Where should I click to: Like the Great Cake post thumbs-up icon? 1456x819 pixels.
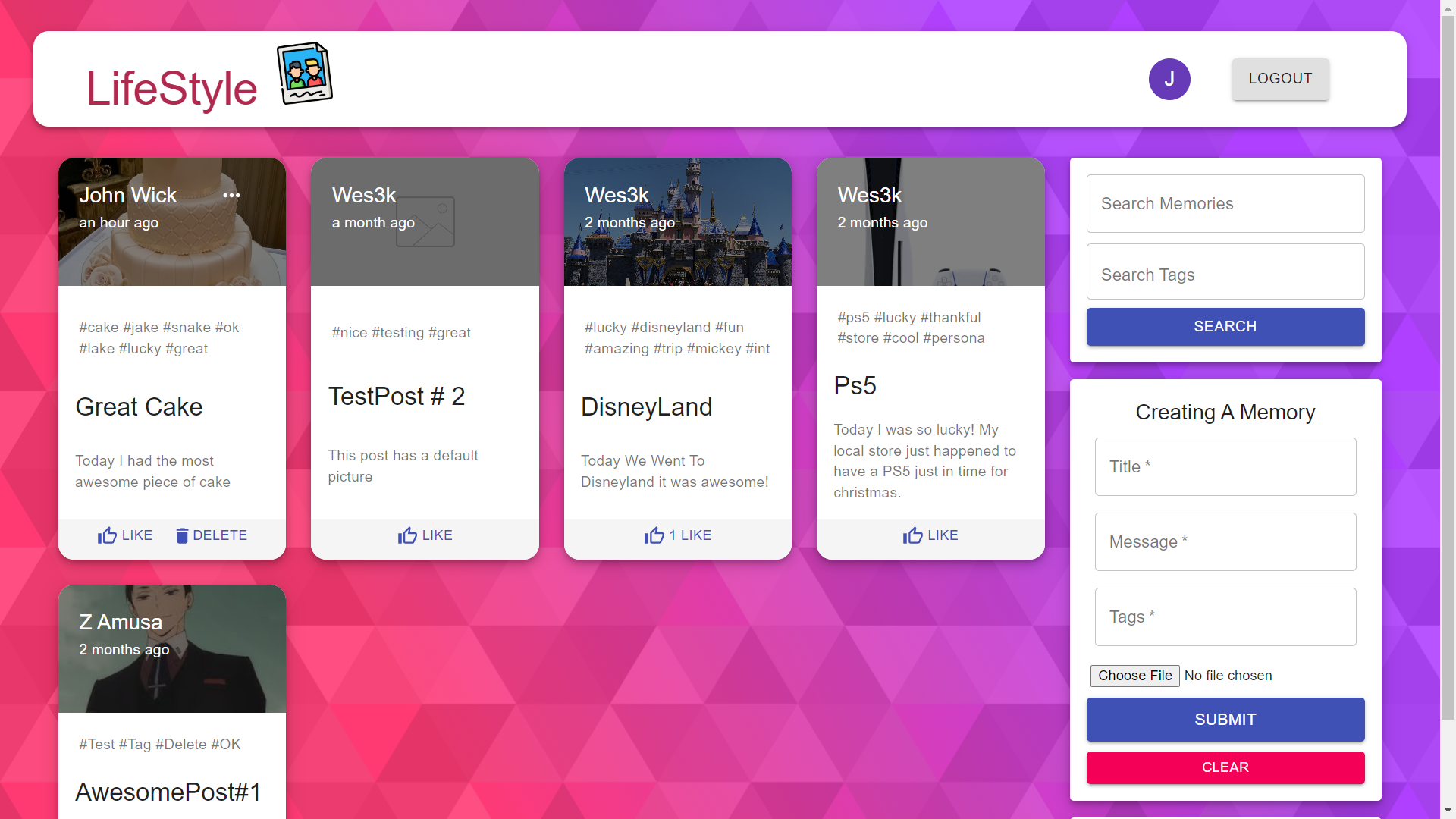[x=107, y=535]
